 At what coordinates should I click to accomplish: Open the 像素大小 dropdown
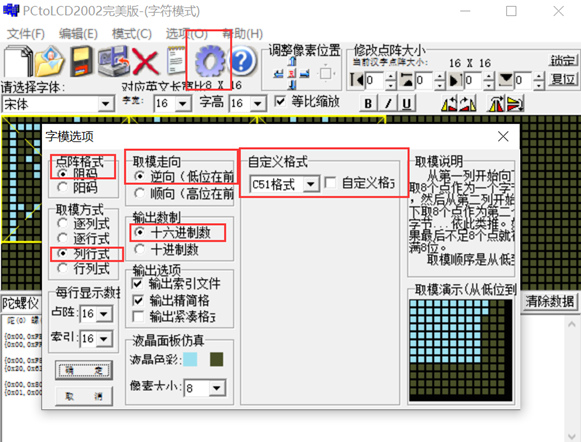[x=216, y=388]
